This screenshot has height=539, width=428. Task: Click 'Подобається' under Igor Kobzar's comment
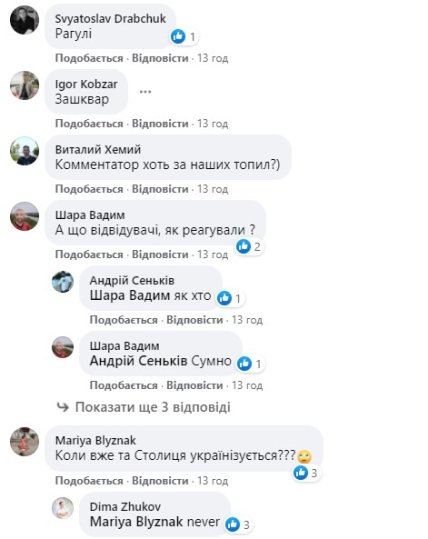coord(89,123)
